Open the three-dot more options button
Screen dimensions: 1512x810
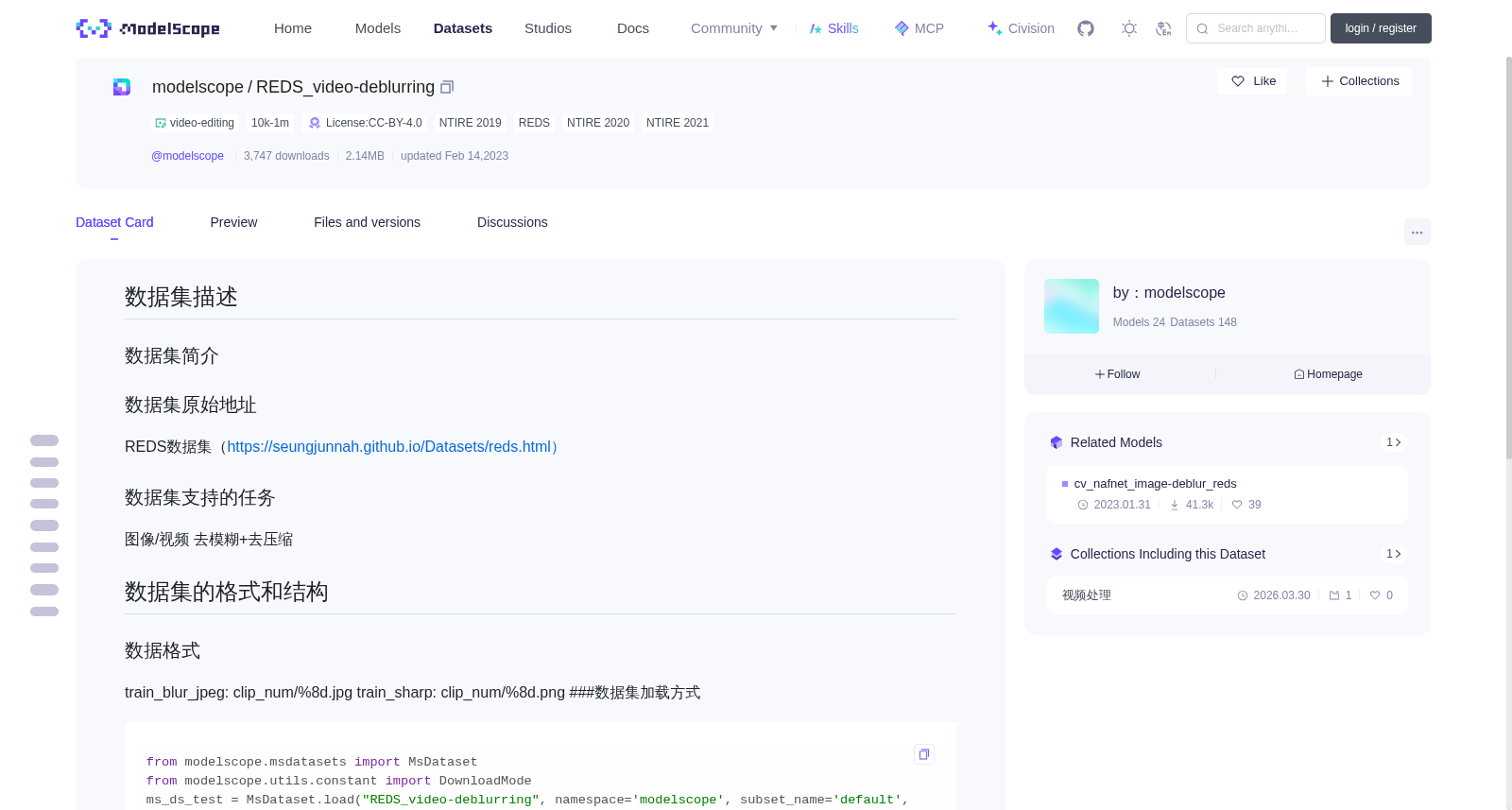click(1417, 232)
